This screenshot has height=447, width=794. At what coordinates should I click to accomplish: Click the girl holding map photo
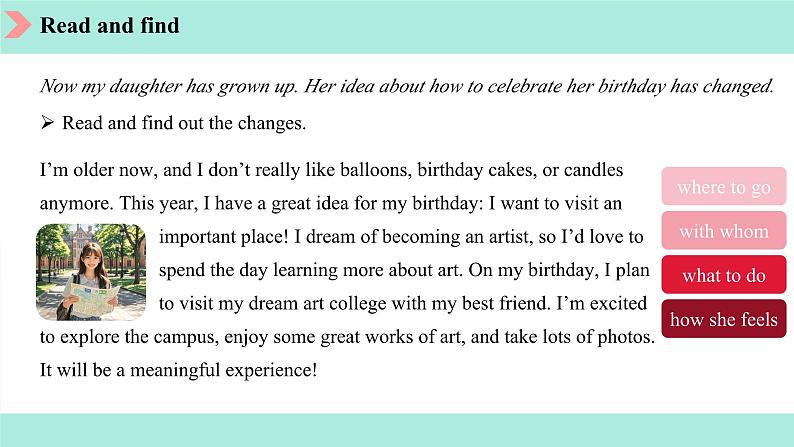point(91,272)
